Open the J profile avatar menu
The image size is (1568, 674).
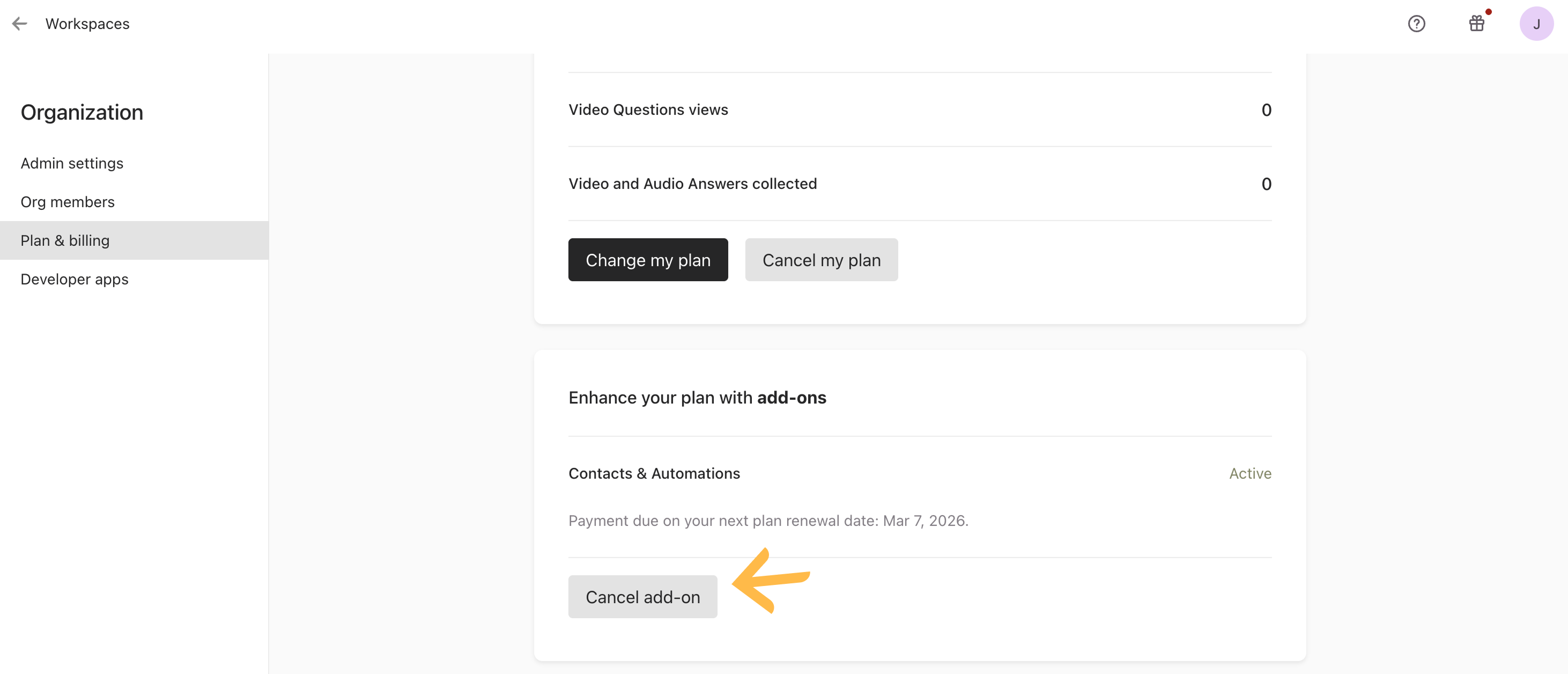pyautogui.click(x=1536, y=24)
